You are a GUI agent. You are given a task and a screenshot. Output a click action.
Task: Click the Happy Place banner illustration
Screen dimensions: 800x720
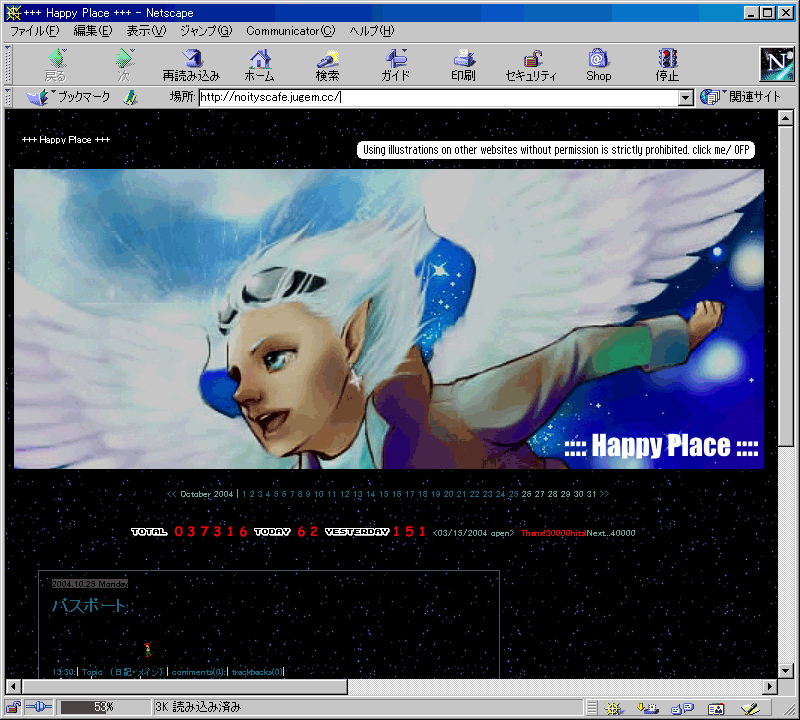(x=389, y=319)
